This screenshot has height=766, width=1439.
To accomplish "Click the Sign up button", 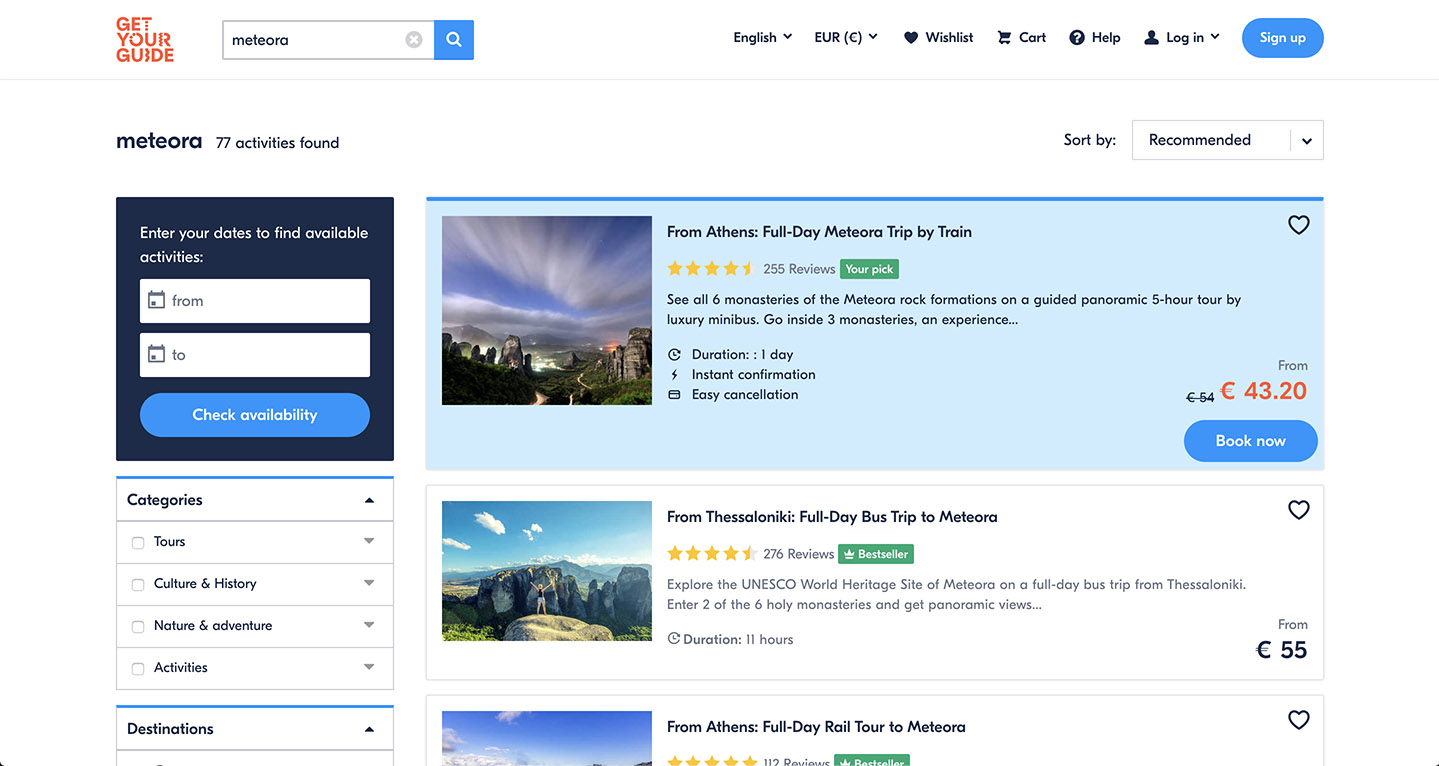I will click(x=1282, y=38).
